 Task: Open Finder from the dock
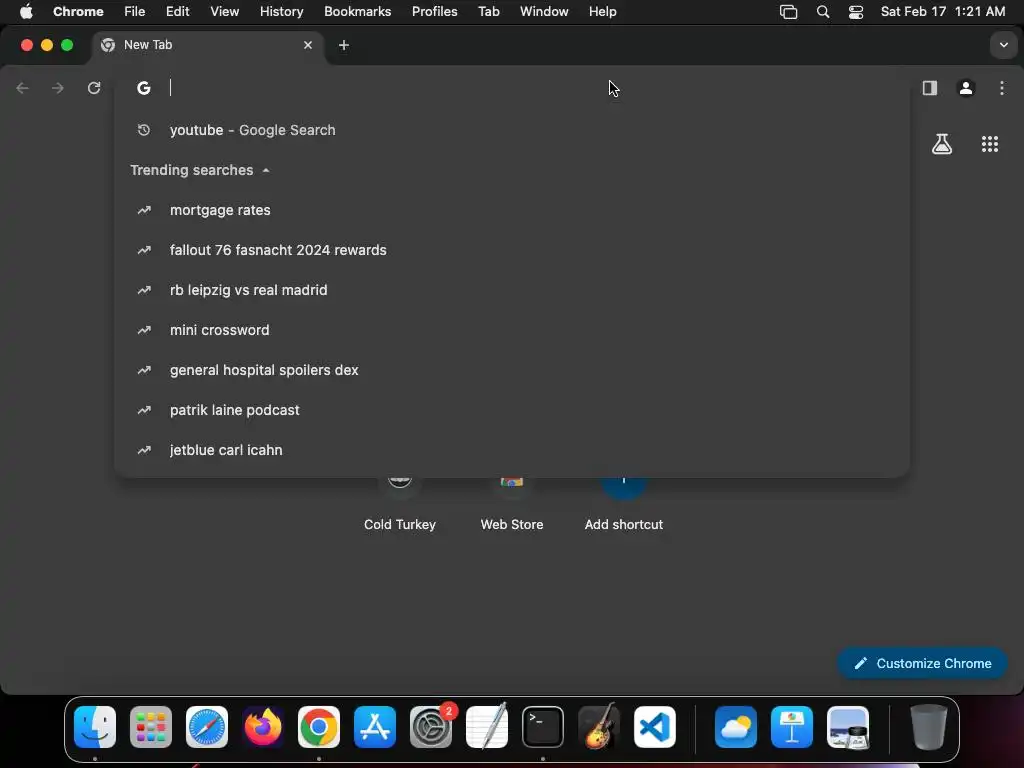[95, 727]
